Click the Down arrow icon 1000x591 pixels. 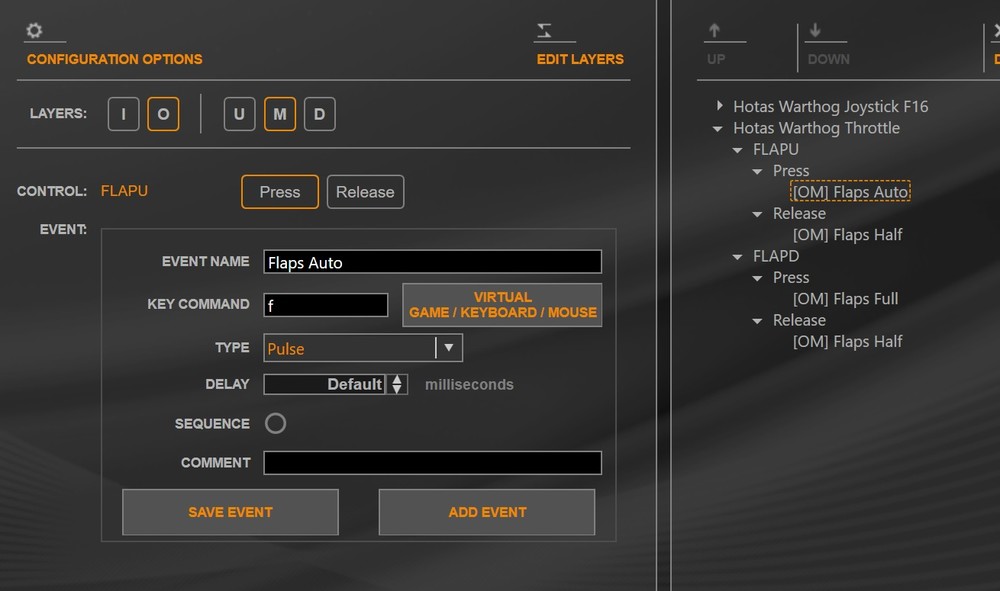pyautogui.click(x=815, y=30)
